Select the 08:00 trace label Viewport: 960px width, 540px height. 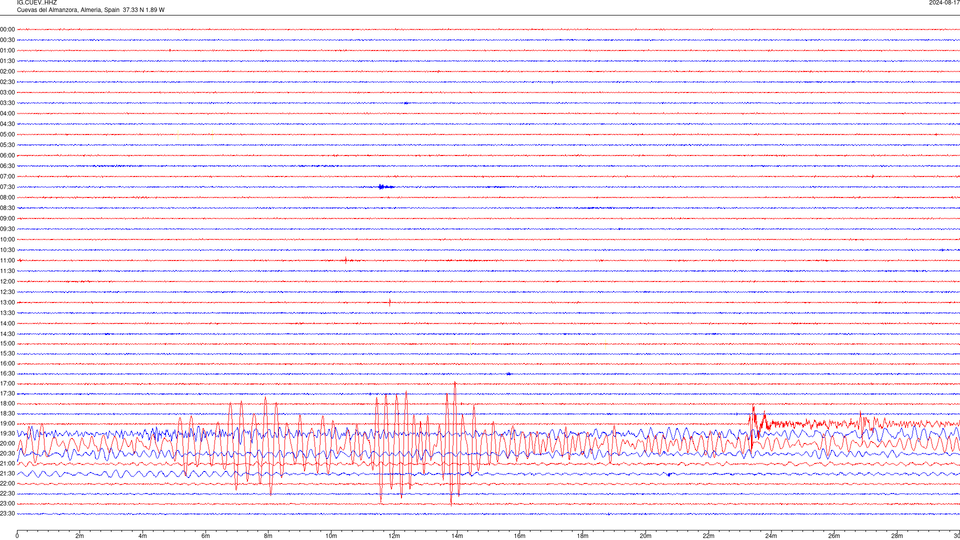[x=7, y=197]
